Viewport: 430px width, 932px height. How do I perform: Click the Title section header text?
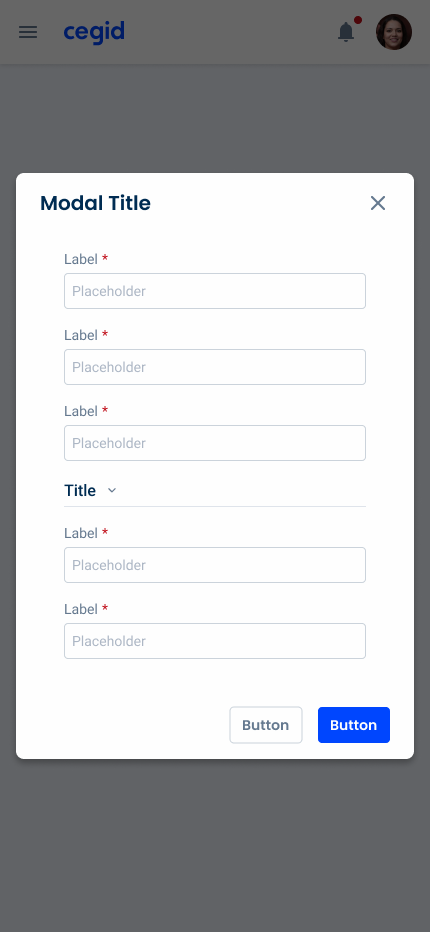coord(80,490)
